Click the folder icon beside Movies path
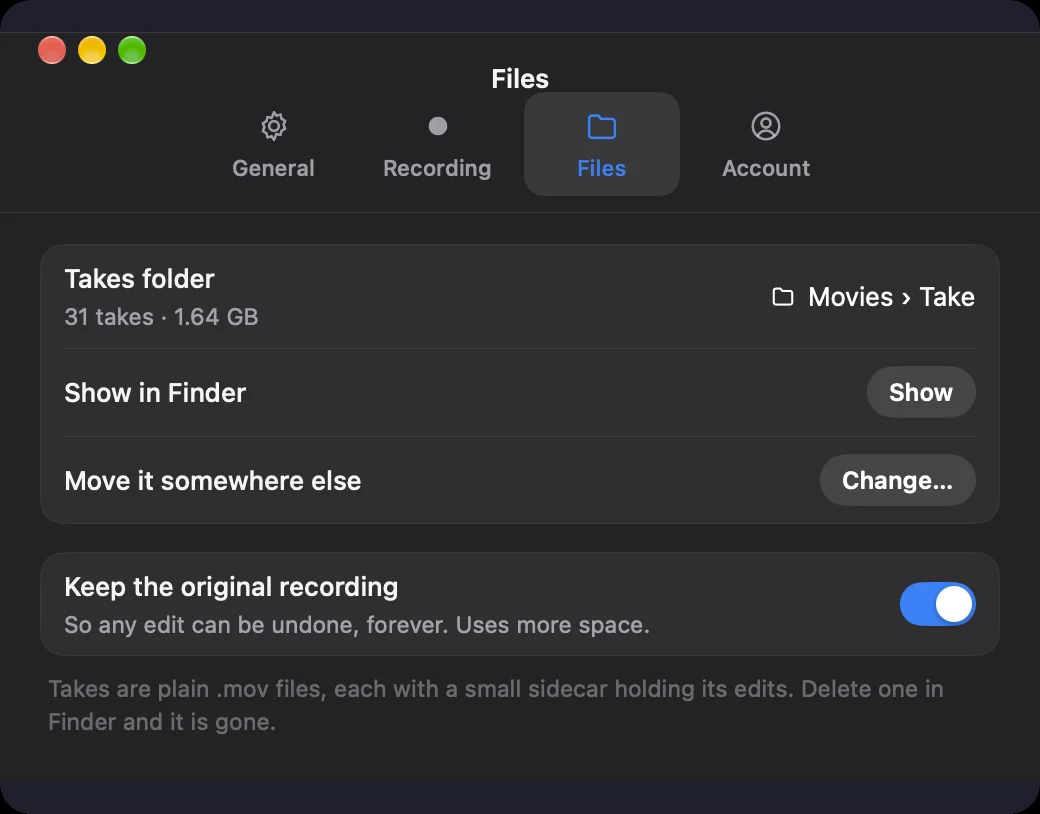The image size is (1040, 814). pos(783,297)
